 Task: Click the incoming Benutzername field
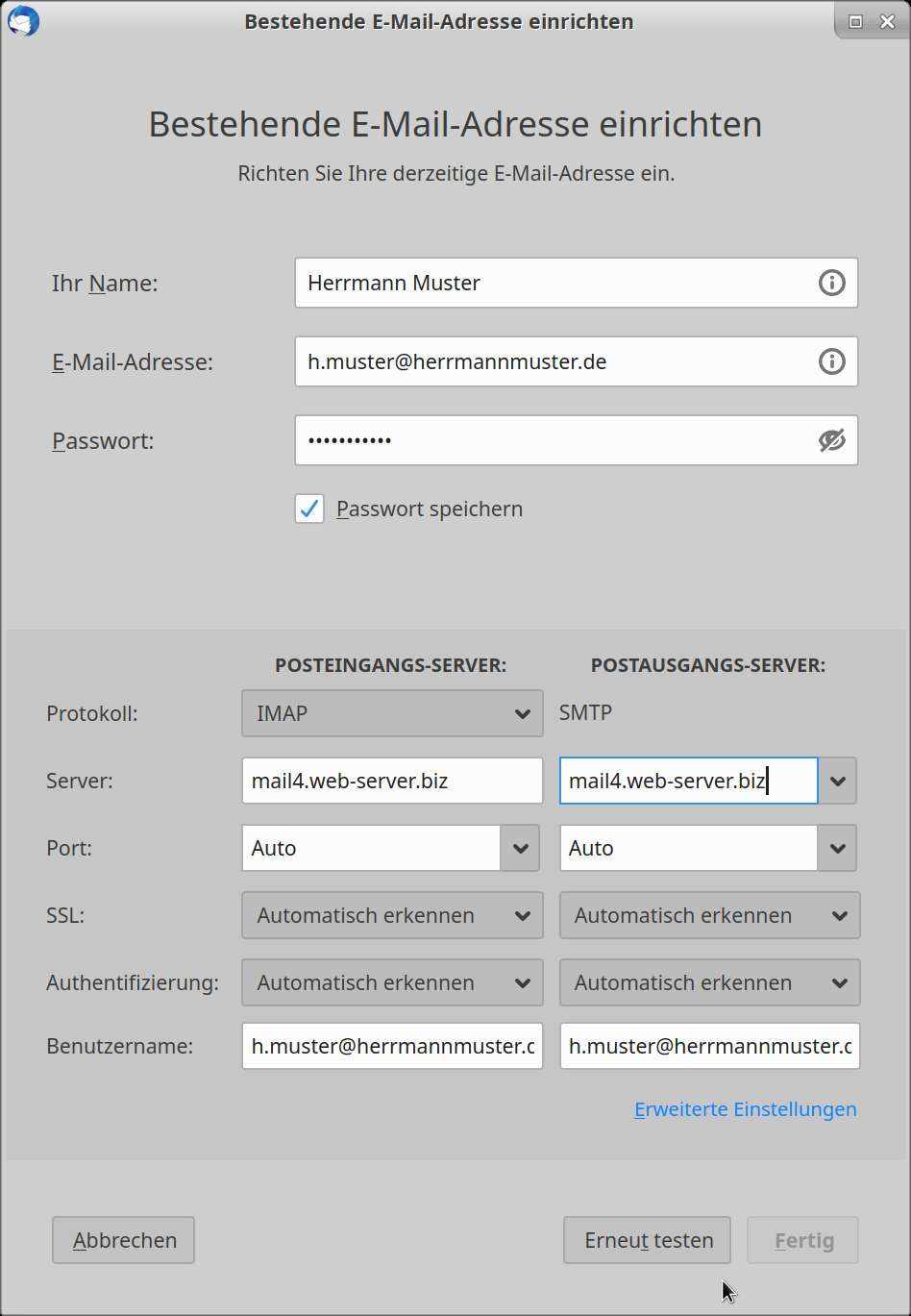tap(392, 1046)
